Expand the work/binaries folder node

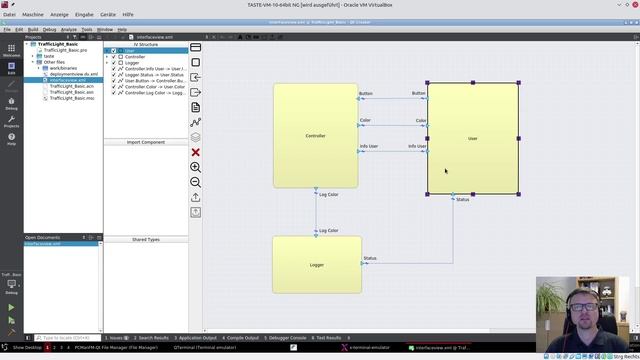(x=39, y=68)
